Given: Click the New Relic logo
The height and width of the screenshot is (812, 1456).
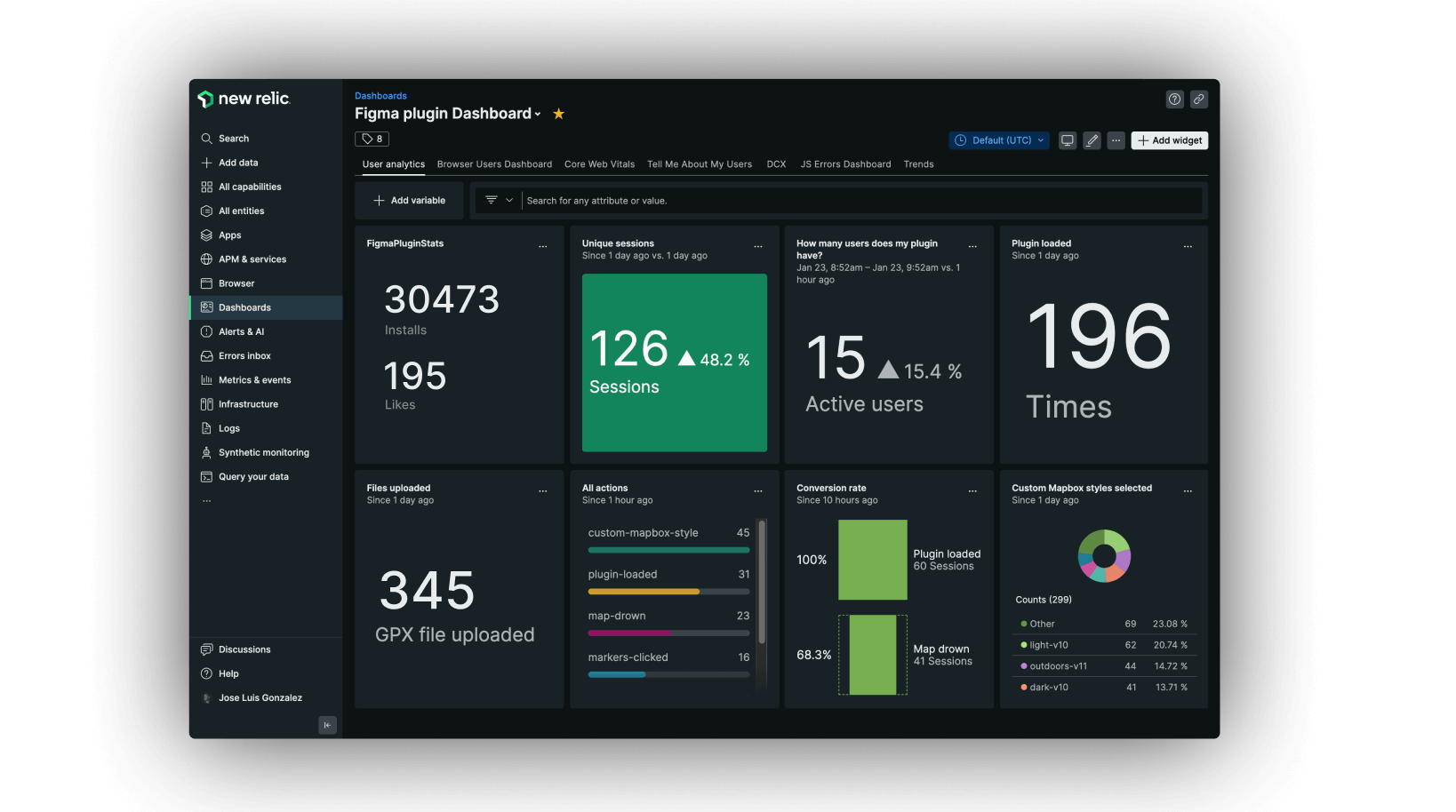Looking at the screenshot, I should 244,99.
